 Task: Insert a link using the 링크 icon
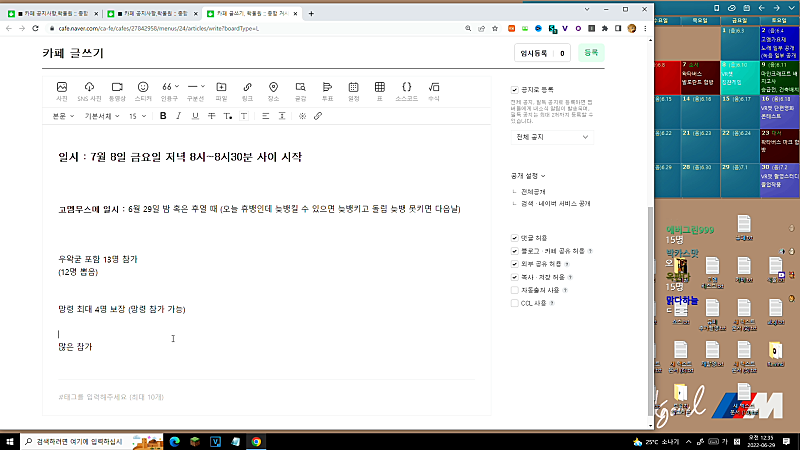tap(247, 91)
